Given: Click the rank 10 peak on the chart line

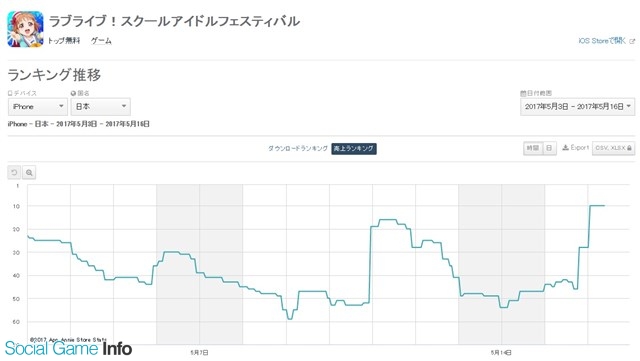Looking at the screenshot, I should click(598, 205).
